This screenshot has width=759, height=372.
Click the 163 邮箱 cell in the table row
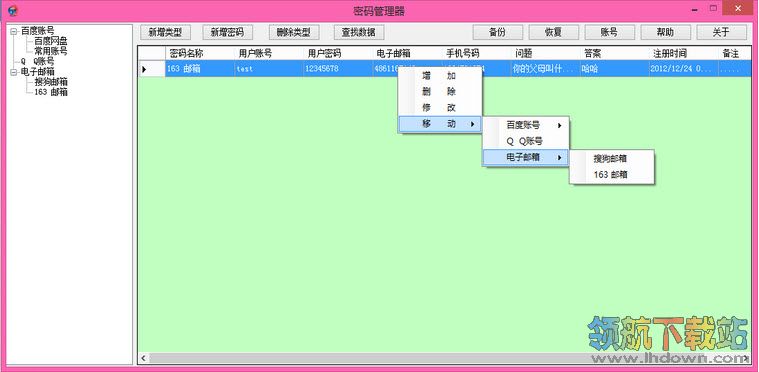[x=200, y=69]
